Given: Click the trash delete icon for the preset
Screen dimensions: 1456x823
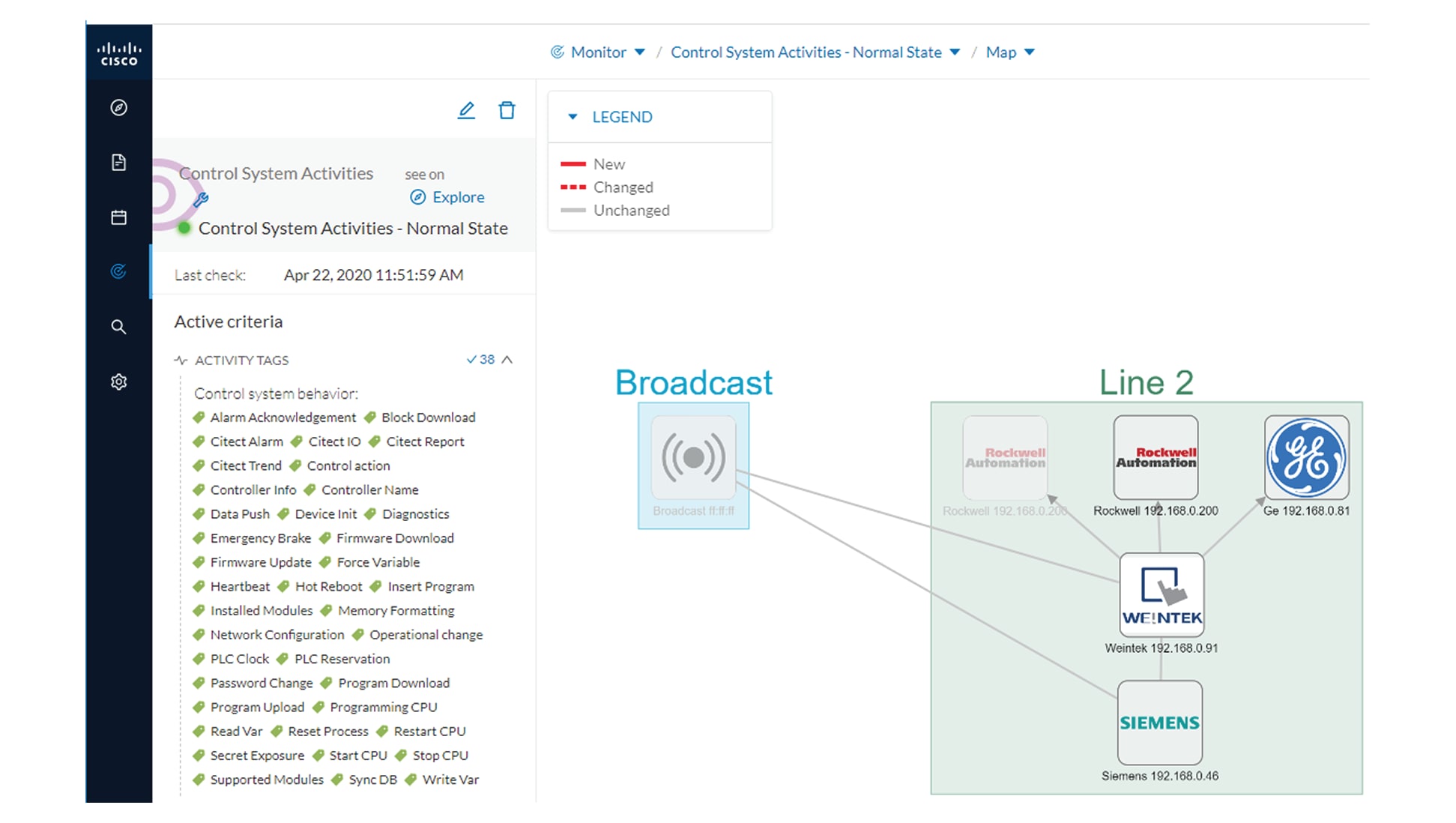Looking at the screenshot, I should click(x=507, y=110).
